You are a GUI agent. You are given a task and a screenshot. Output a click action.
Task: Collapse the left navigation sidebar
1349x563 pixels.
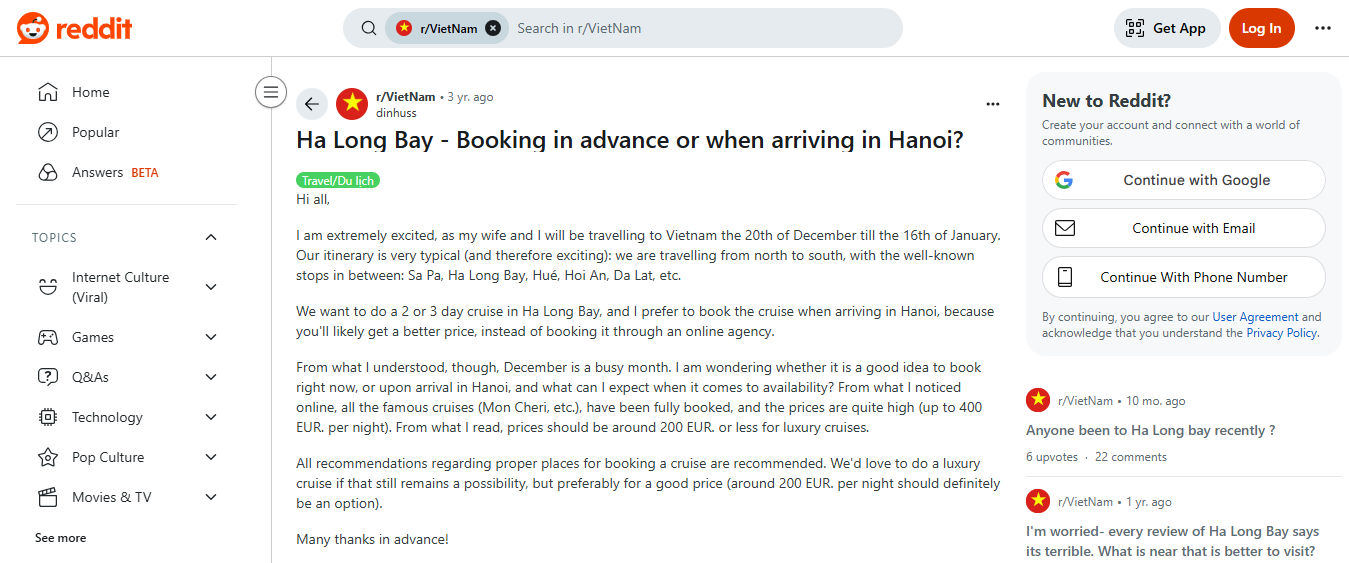(x=270, y=92)
